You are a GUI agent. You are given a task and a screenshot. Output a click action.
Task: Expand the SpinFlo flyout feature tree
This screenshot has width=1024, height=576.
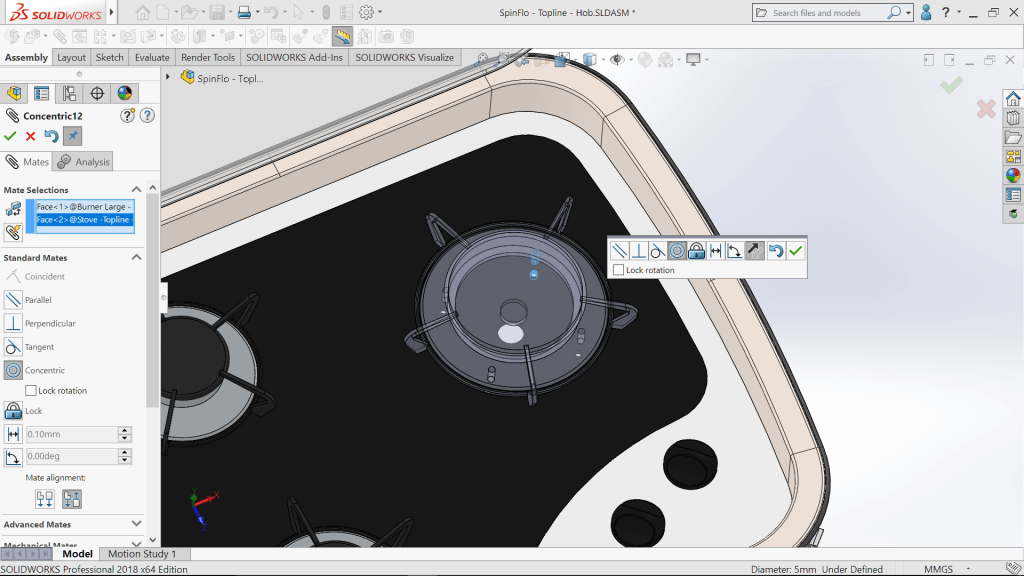click(x=168, y=77)
